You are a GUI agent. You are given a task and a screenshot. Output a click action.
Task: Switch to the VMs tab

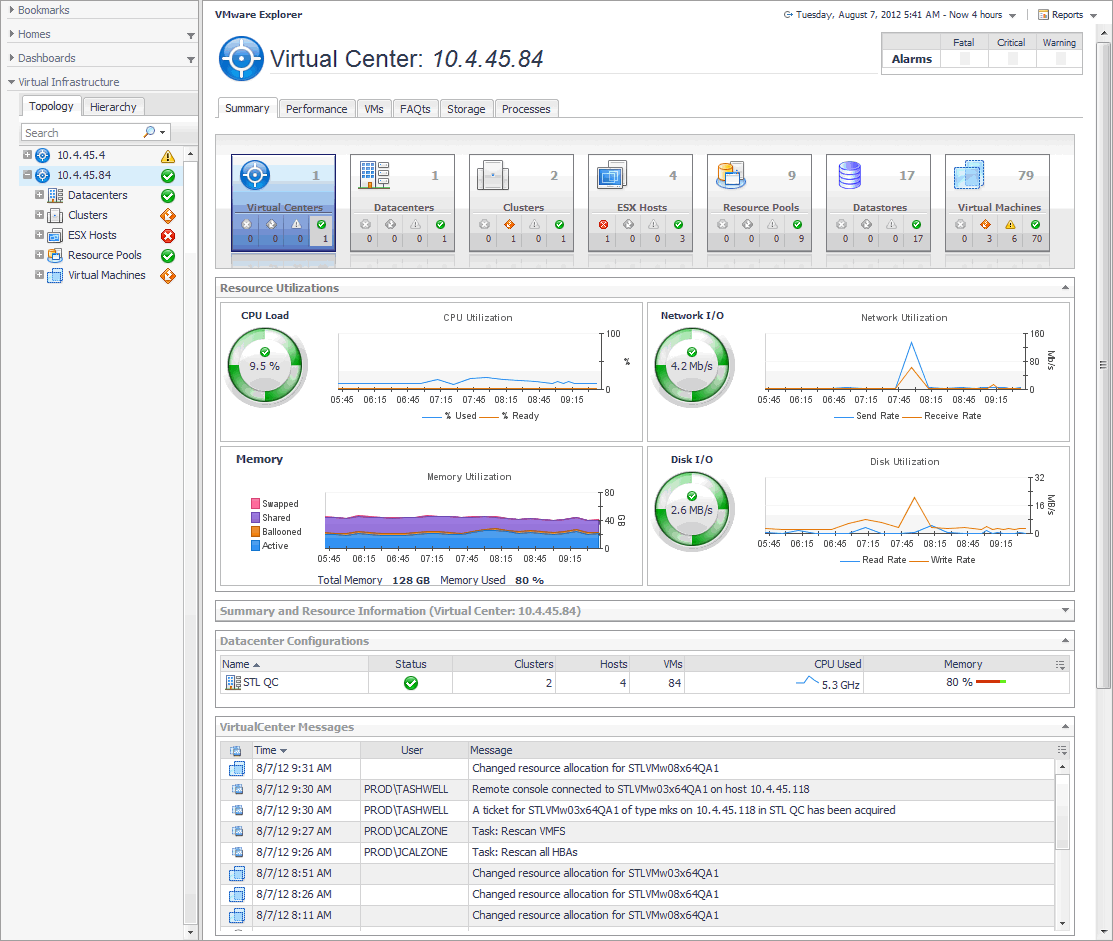374,109
